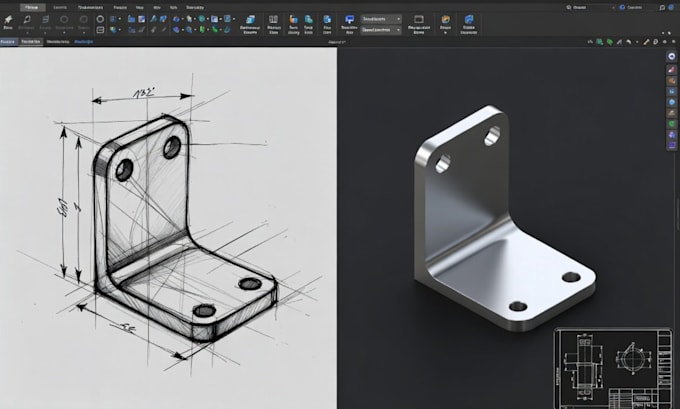Screen dimensions: 680x409
Task: Select the highlighted first ribbon tab
Action: click(33, 7)
